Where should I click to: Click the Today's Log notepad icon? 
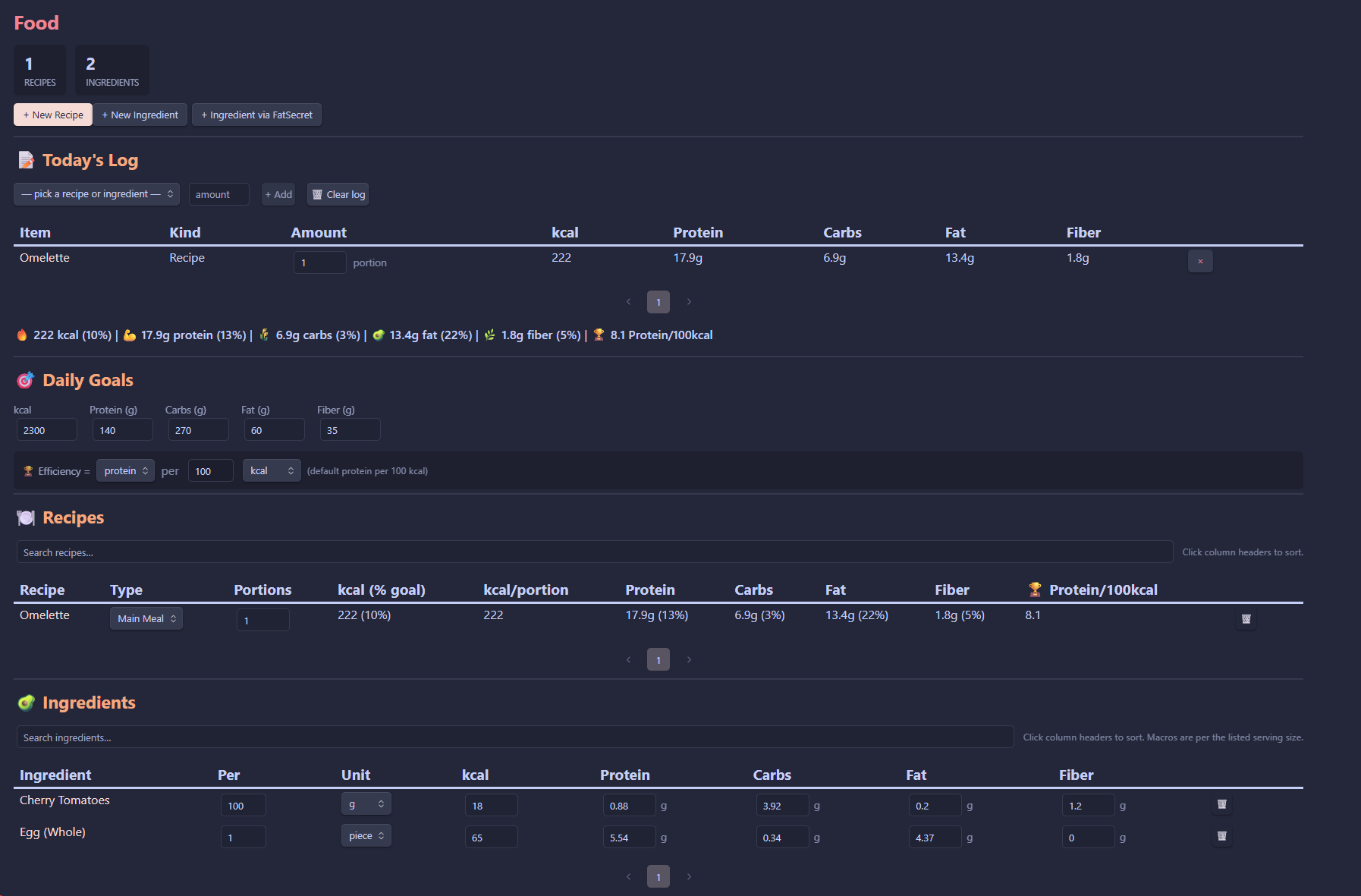click(26, 160)
